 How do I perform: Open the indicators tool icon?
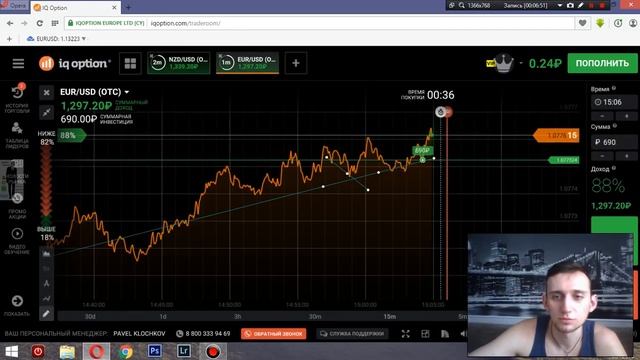[x=47, y=283]
